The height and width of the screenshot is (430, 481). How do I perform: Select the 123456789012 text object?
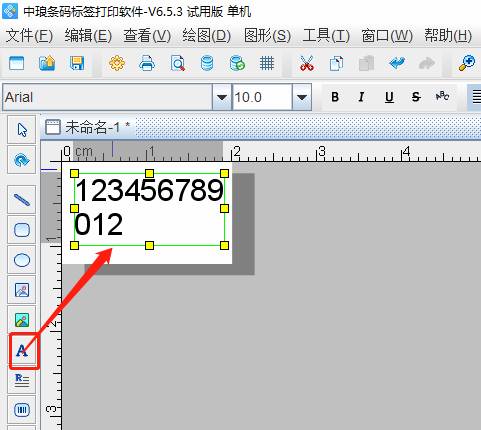[x=149, y=209]
